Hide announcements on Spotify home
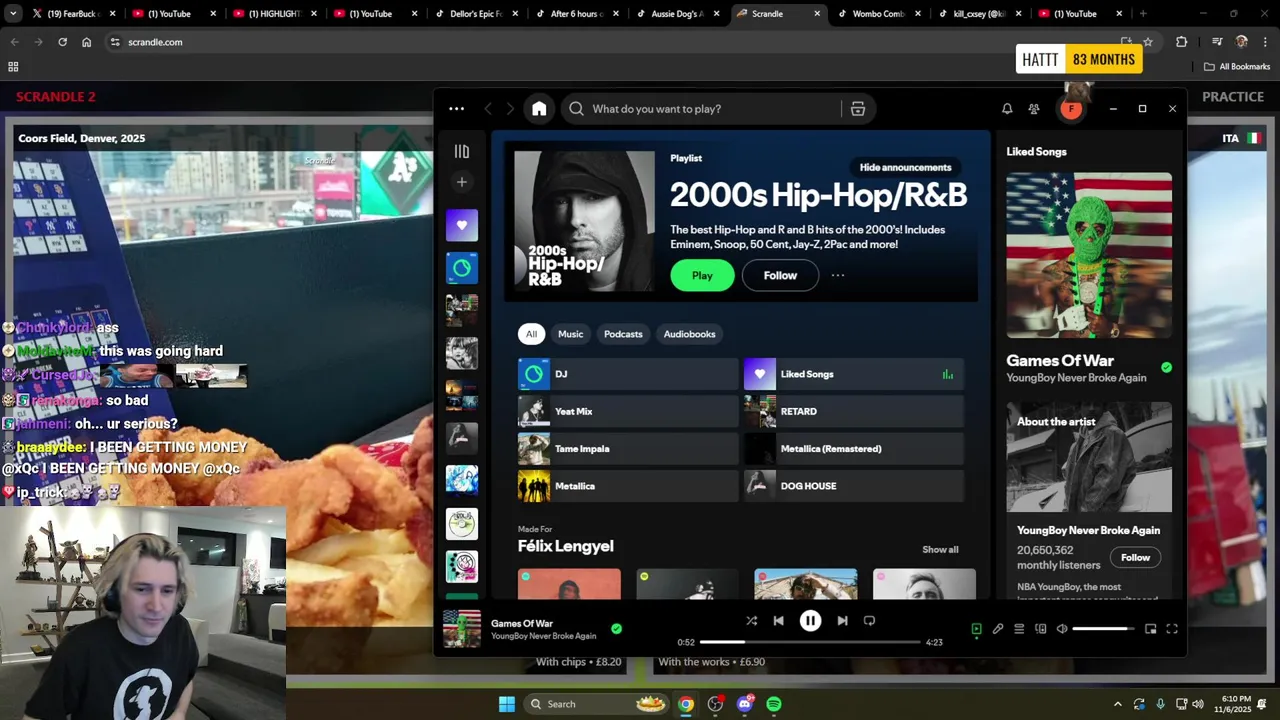This screenshot has height=720, width=1280. tap(905, 167)
